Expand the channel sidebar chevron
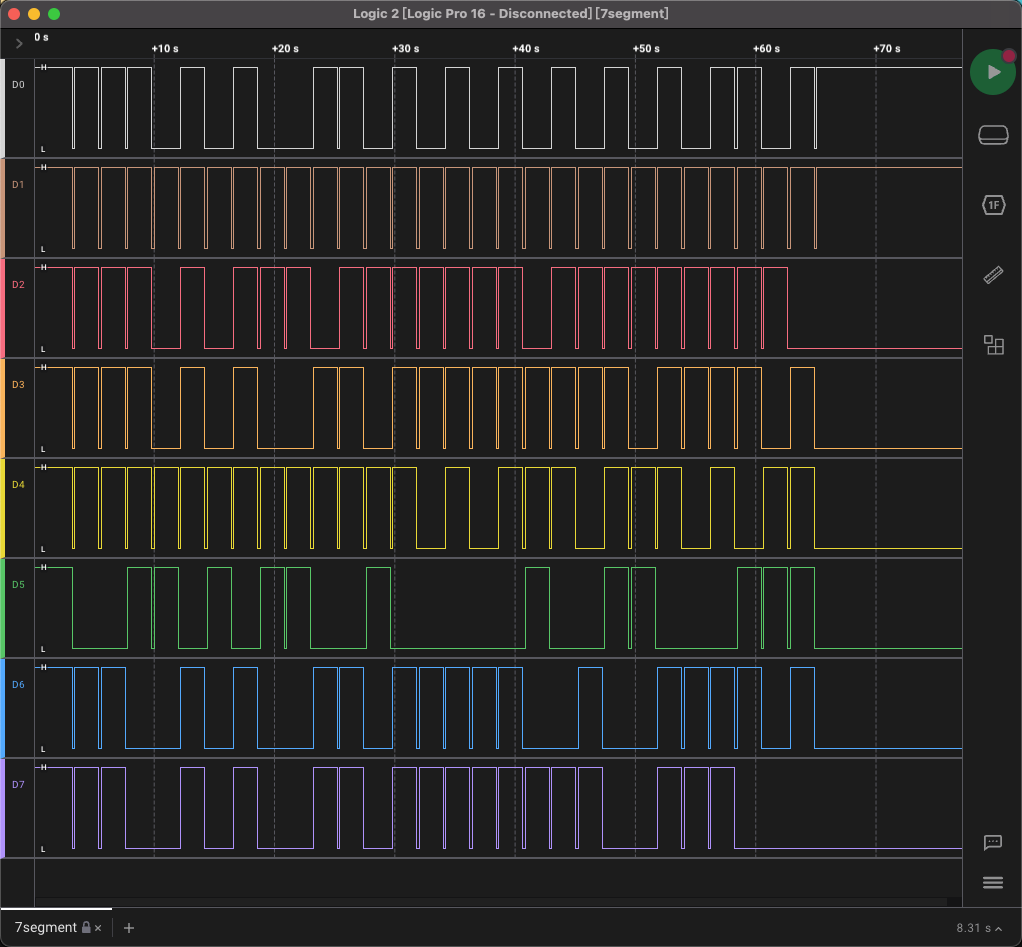Viewport: 1022px width, 947px height. (x=19, y=44)
